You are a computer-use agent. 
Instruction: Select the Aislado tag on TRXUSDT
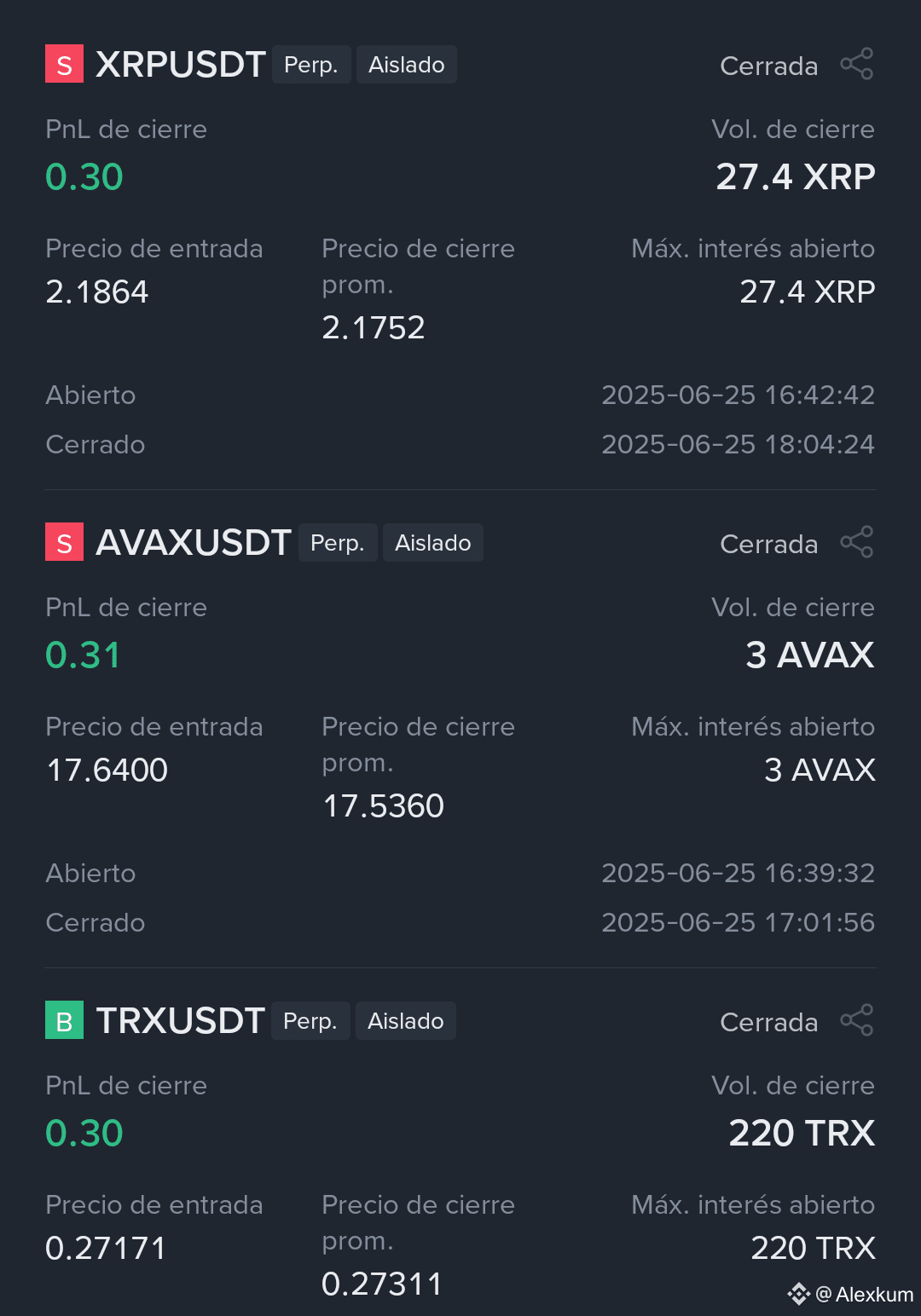point(406,1021)
